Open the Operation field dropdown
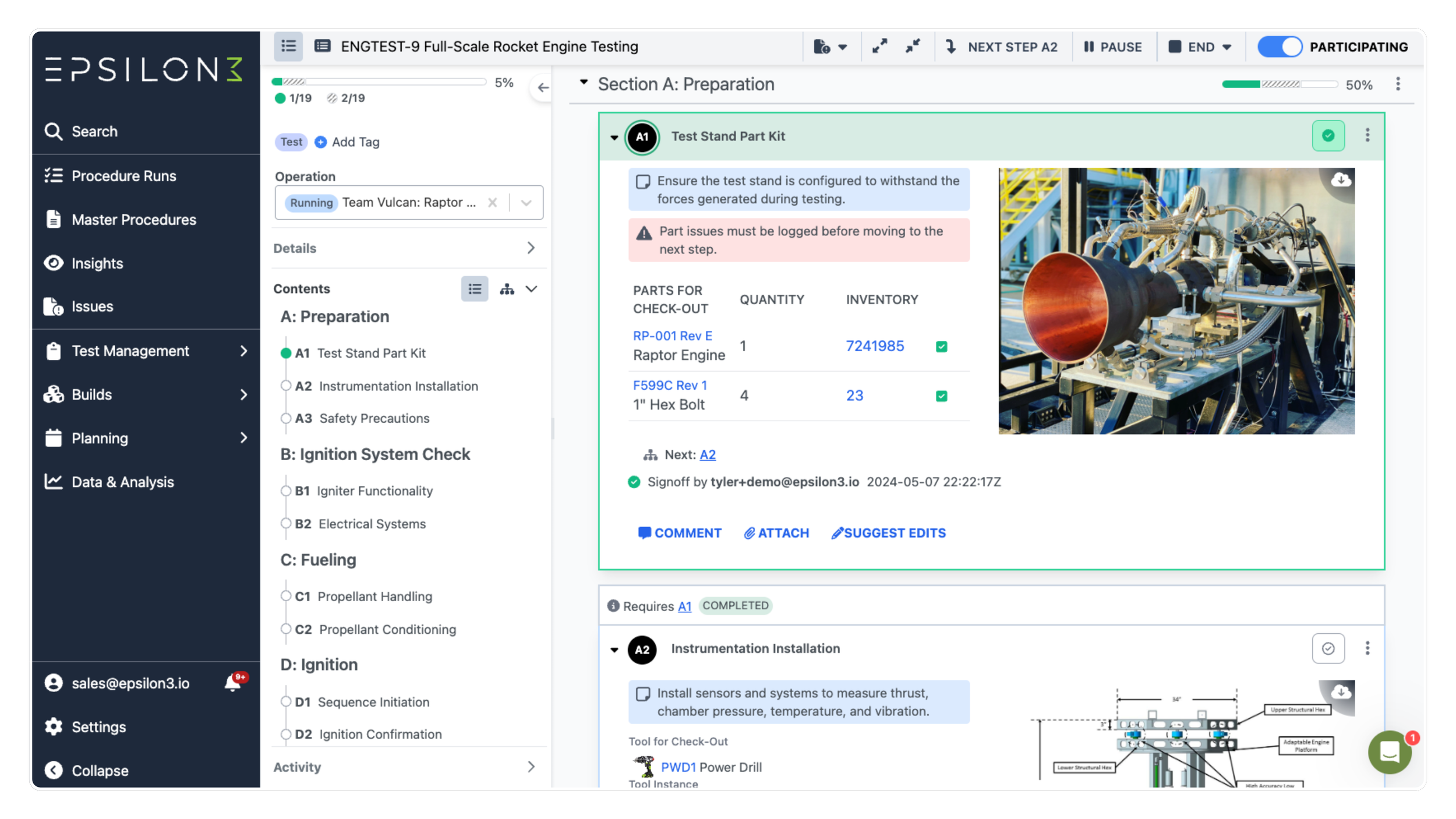This screenshot has width=1456, height=819. [526, 202]
